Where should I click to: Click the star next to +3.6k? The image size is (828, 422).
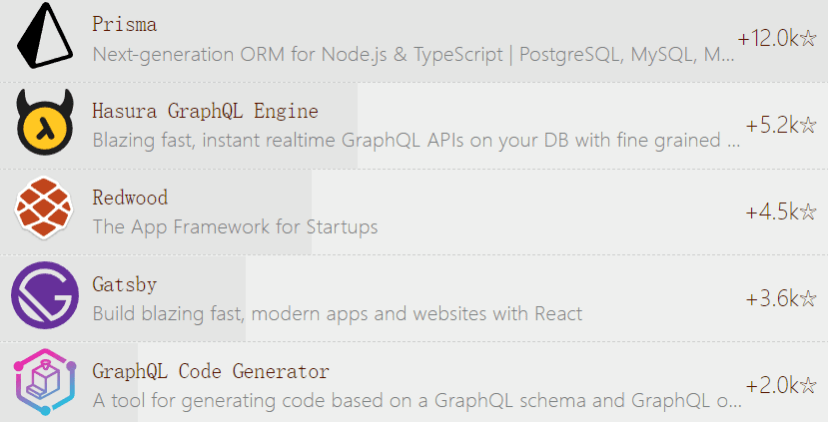click(808, 299)
